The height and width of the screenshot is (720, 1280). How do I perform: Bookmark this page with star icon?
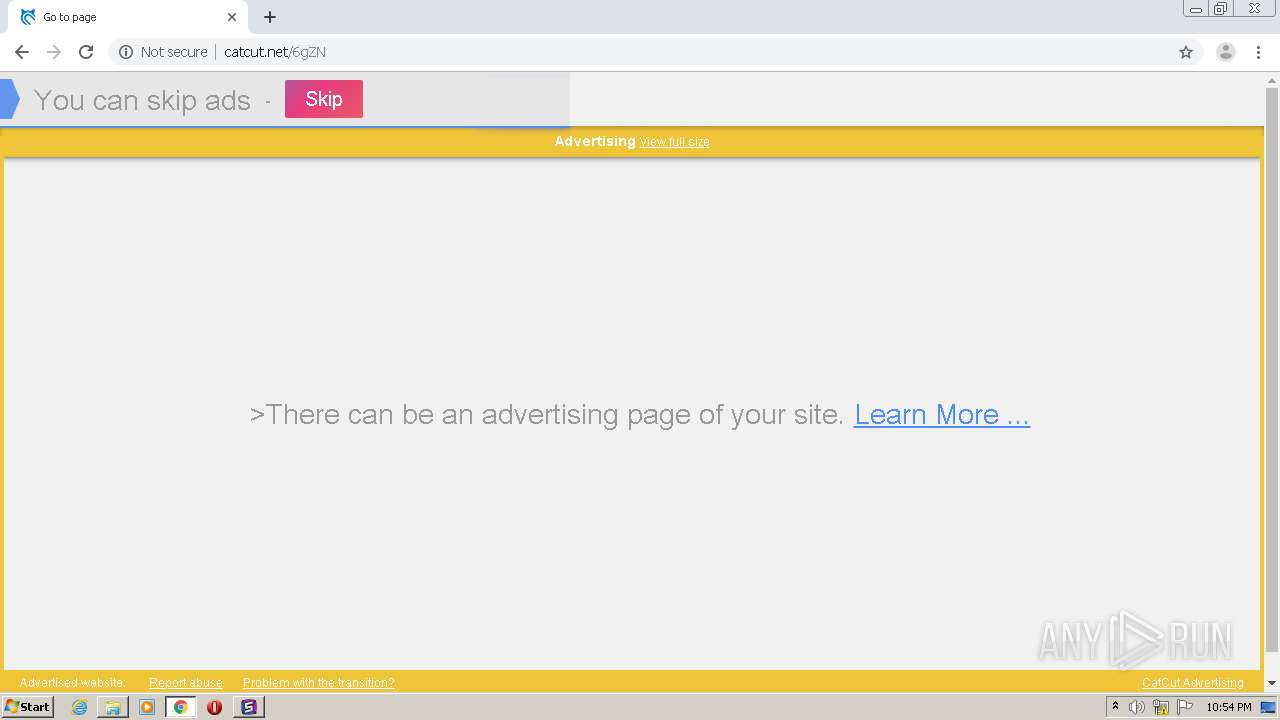pos(1186,52)
